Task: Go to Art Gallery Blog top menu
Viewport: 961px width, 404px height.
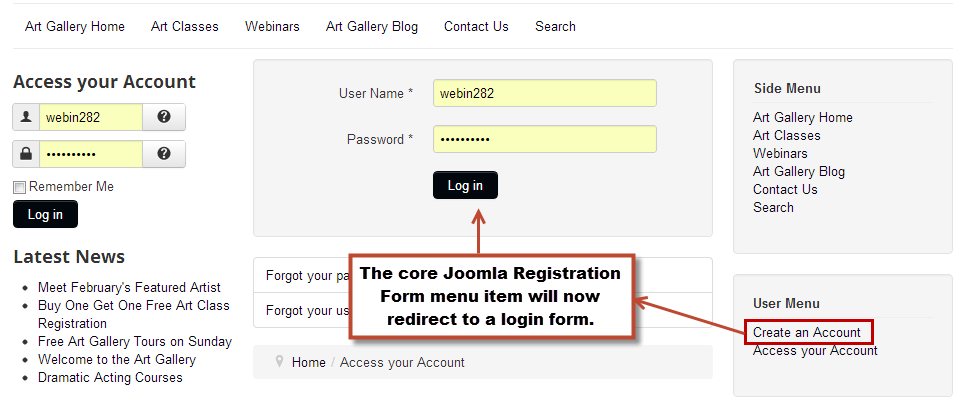Action: 371,26
